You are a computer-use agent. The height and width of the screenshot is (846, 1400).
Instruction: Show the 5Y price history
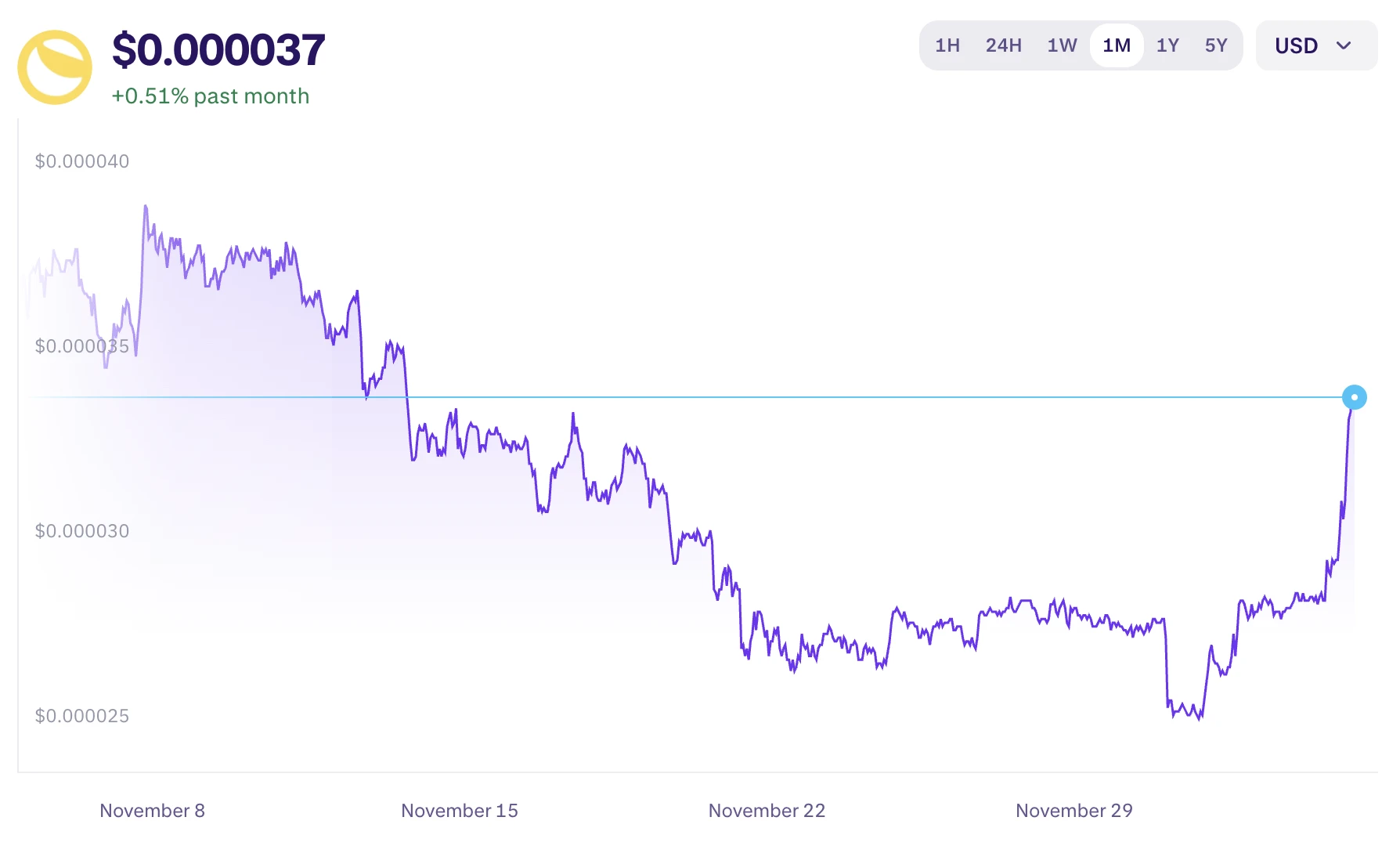tap(1216, 45)
